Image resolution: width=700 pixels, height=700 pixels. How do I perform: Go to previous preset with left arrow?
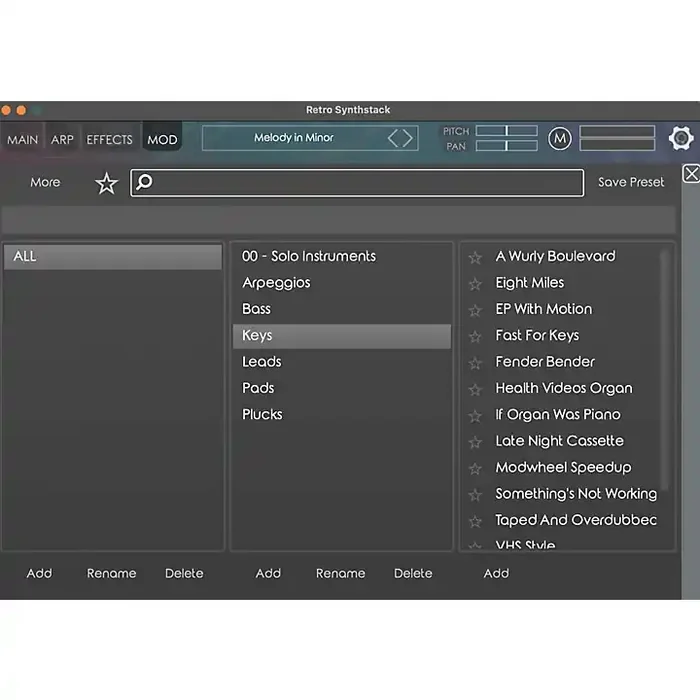pos(393,138)
